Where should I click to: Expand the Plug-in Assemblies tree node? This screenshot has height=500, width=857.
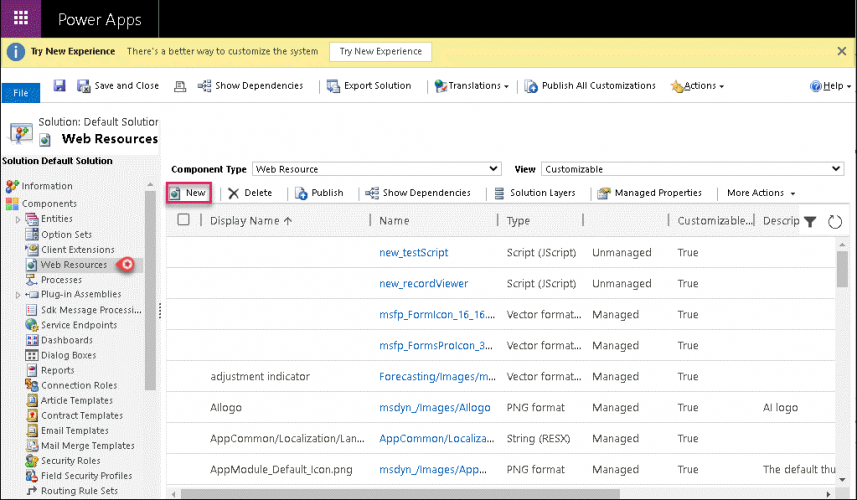click(x=18, y=295)
